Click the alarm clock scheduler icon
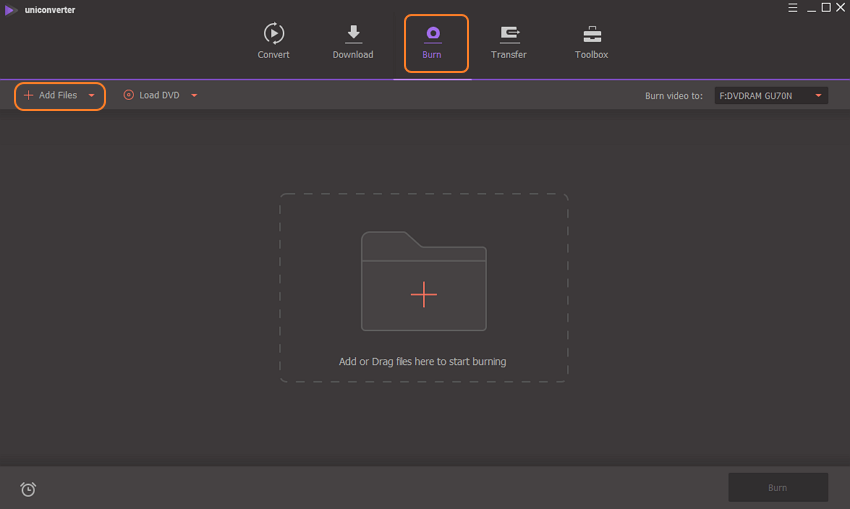 point(28,489)
